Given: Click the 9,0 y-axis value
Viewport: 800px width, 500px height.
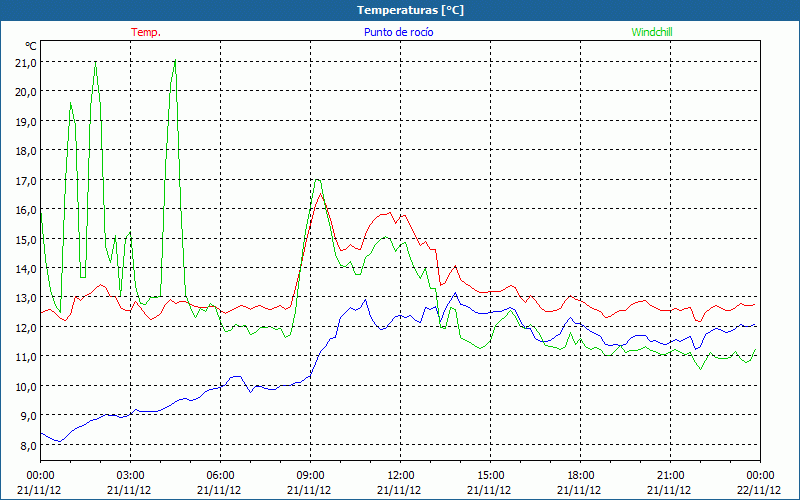Looking at the screenshot, I should (x=30, y=416).
